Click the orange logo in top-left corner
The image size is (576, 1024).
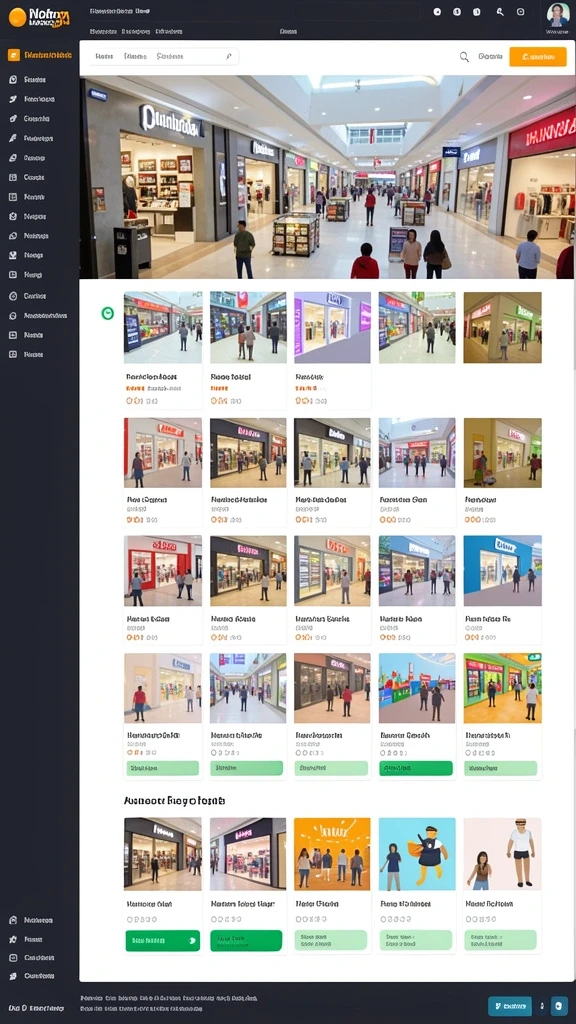[18, 18]
